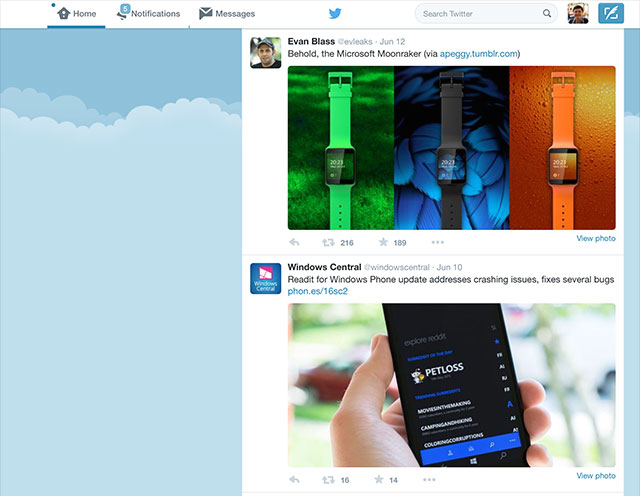640x496 pixels.
Task: Open the @evleaks handle link
Action: click(355, 42)
